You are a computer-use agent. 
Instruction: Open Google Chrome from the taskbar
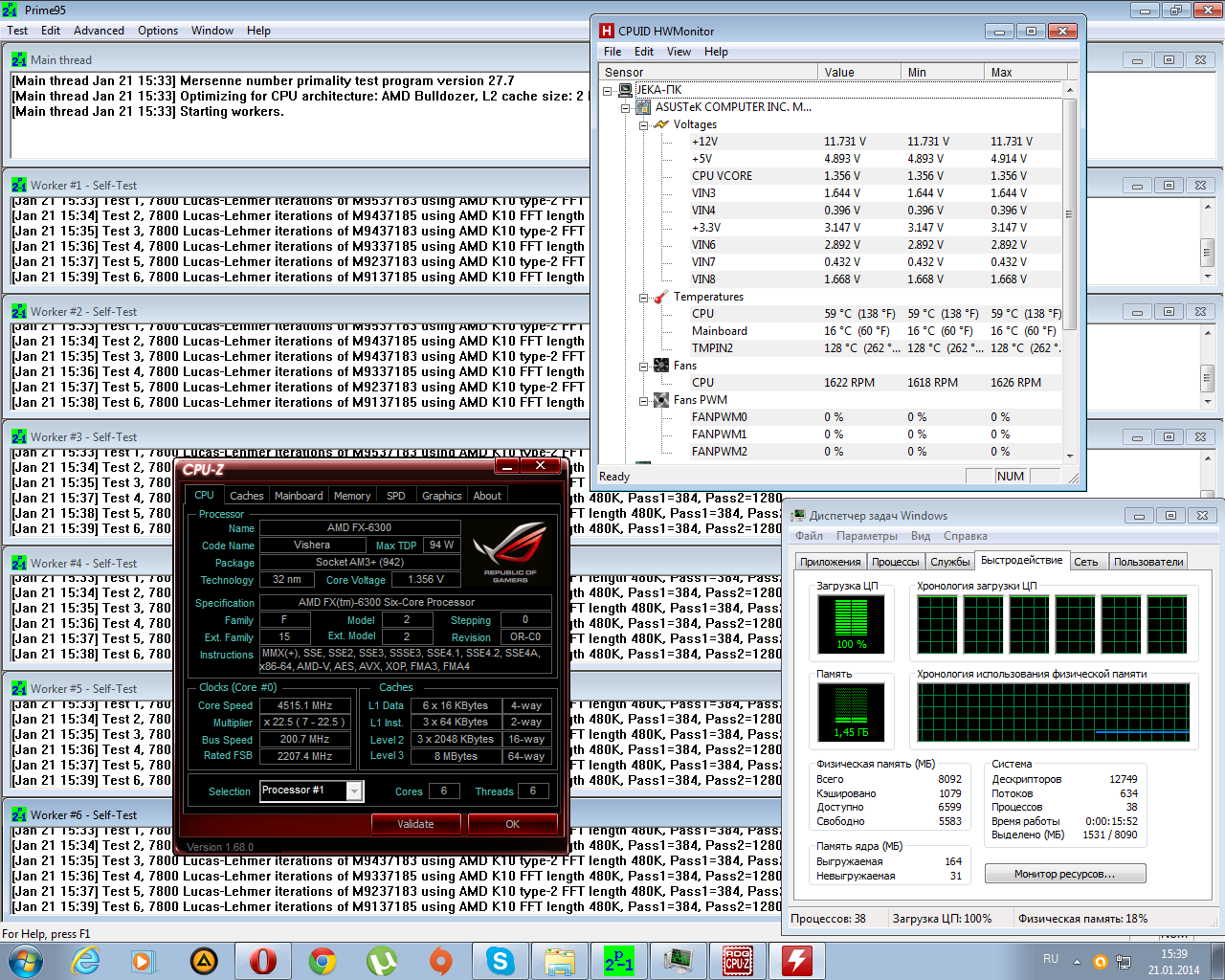pos(323,959)
